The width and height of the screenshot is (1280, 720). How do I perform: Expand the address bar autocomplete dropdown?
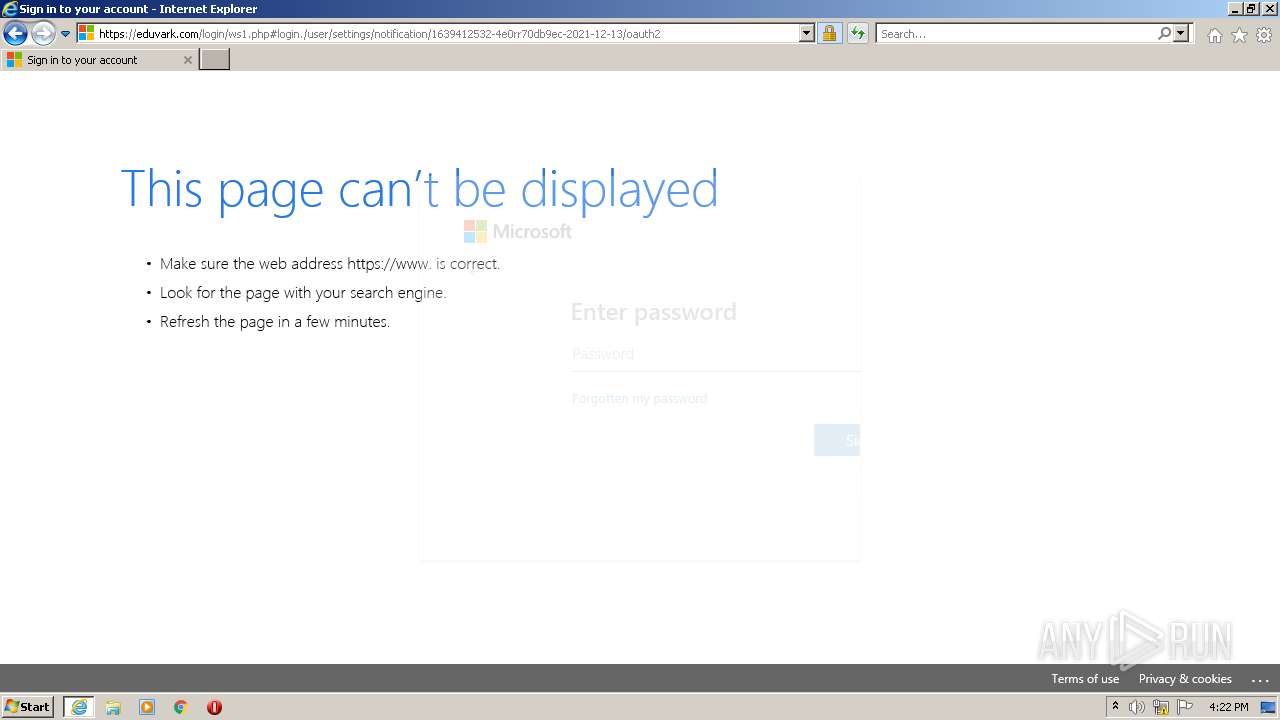coord(806,33)
